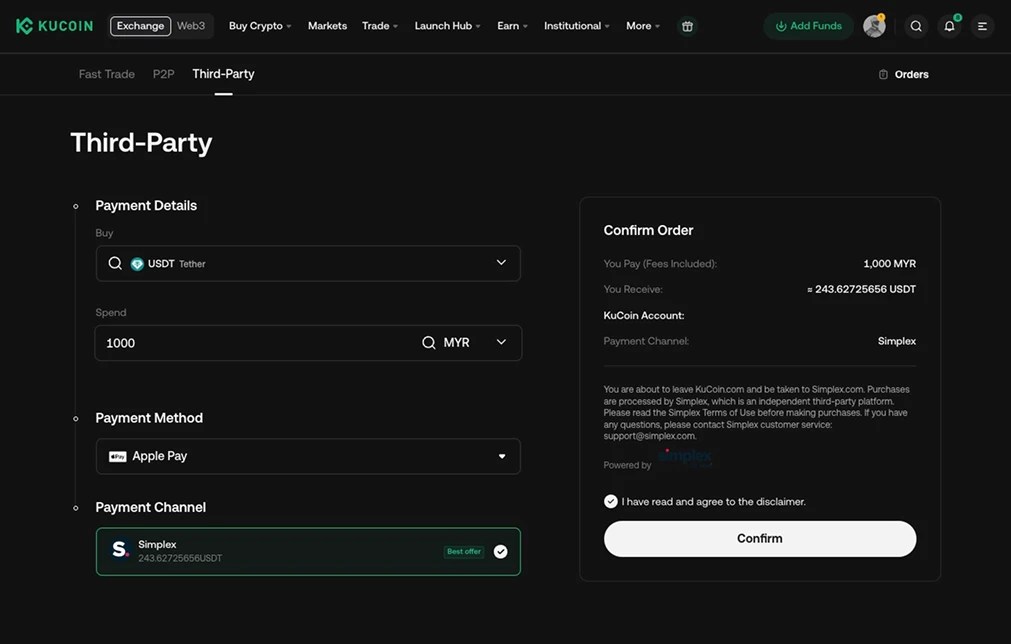Click the gift icon in the navbar

pyautogui.click(x=687, y=26)
